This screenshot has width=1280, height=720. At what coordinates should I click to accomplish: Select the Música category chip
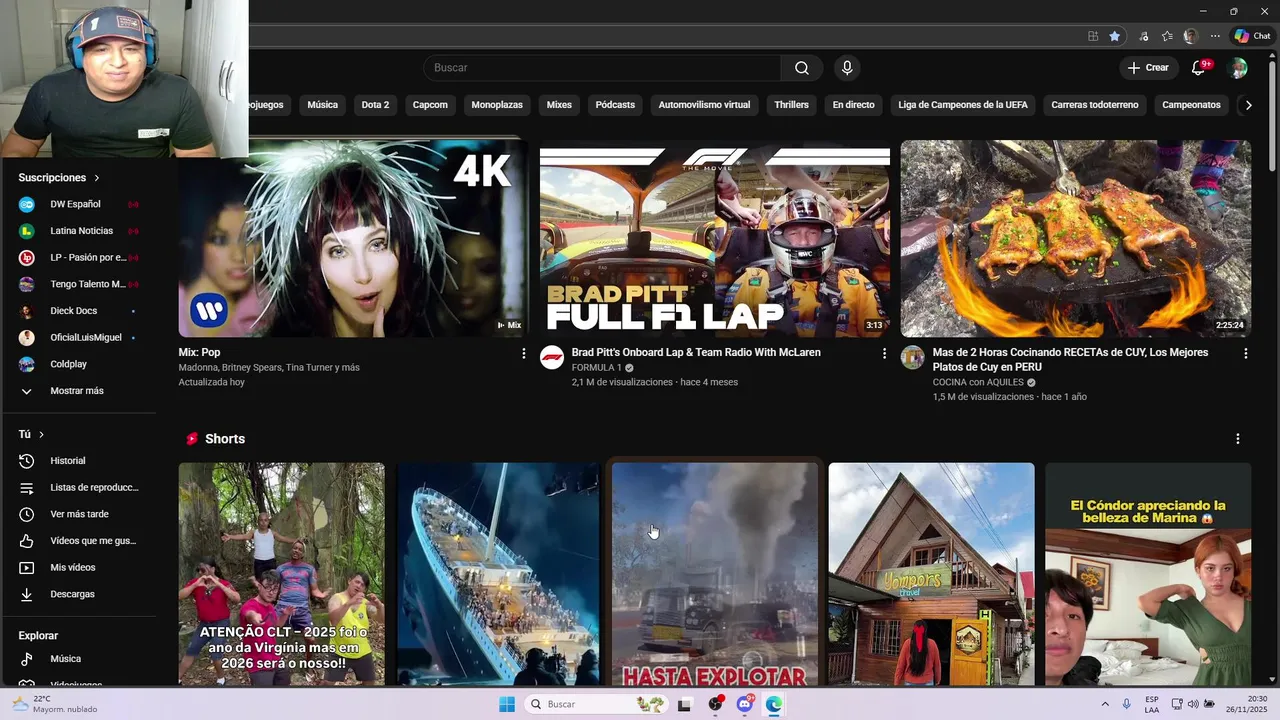tap(323, 104)
